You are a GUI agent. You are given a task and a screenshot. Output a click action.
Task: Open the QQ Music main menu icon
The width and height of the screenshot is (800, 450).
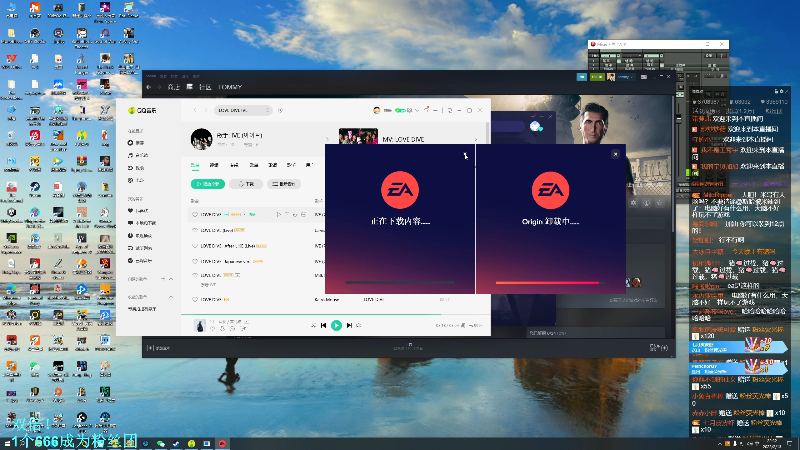click(435, 110)
